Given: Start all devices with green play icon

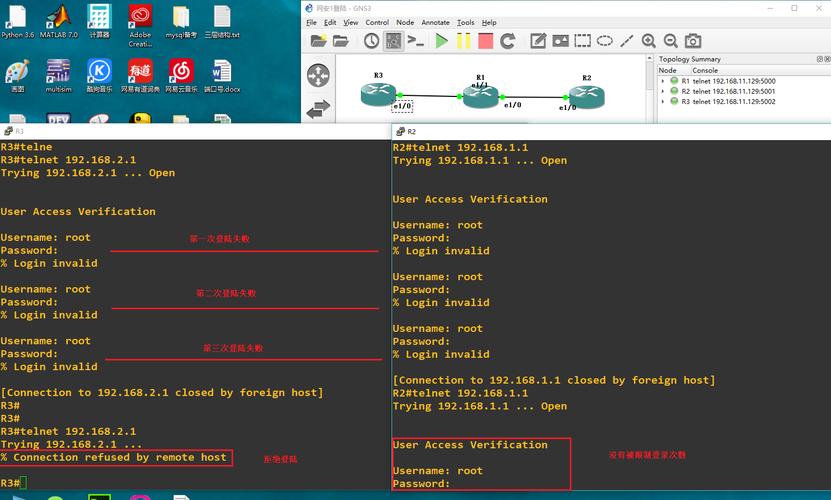Looking at the screenshot, I should click(x=441, y=41).
